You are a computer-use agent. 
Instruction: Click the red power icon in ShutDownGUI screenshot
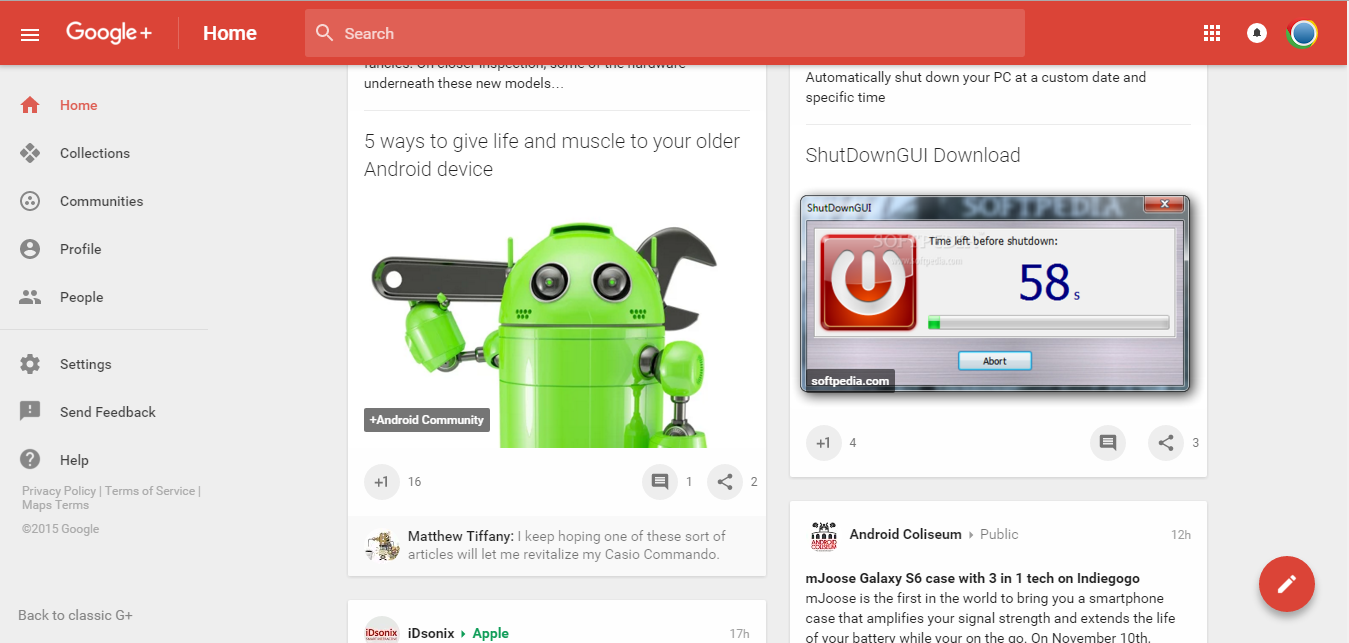pos(868,280)
